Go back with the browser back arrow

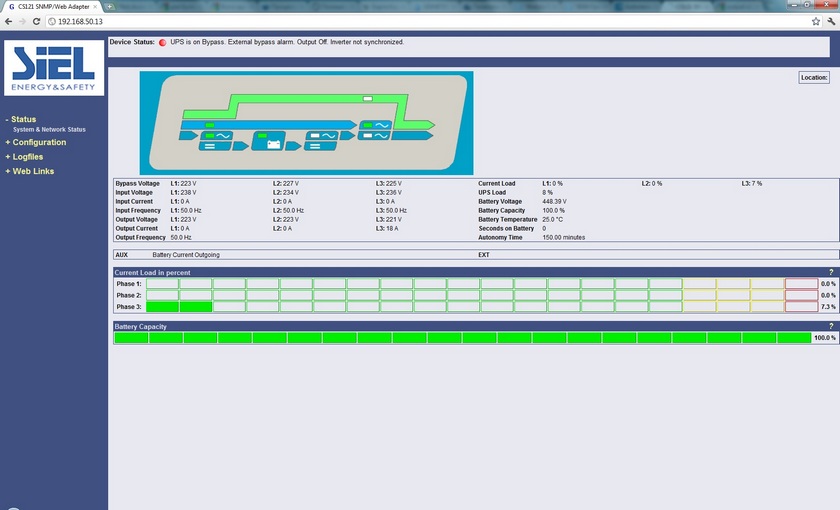[8, 21]
